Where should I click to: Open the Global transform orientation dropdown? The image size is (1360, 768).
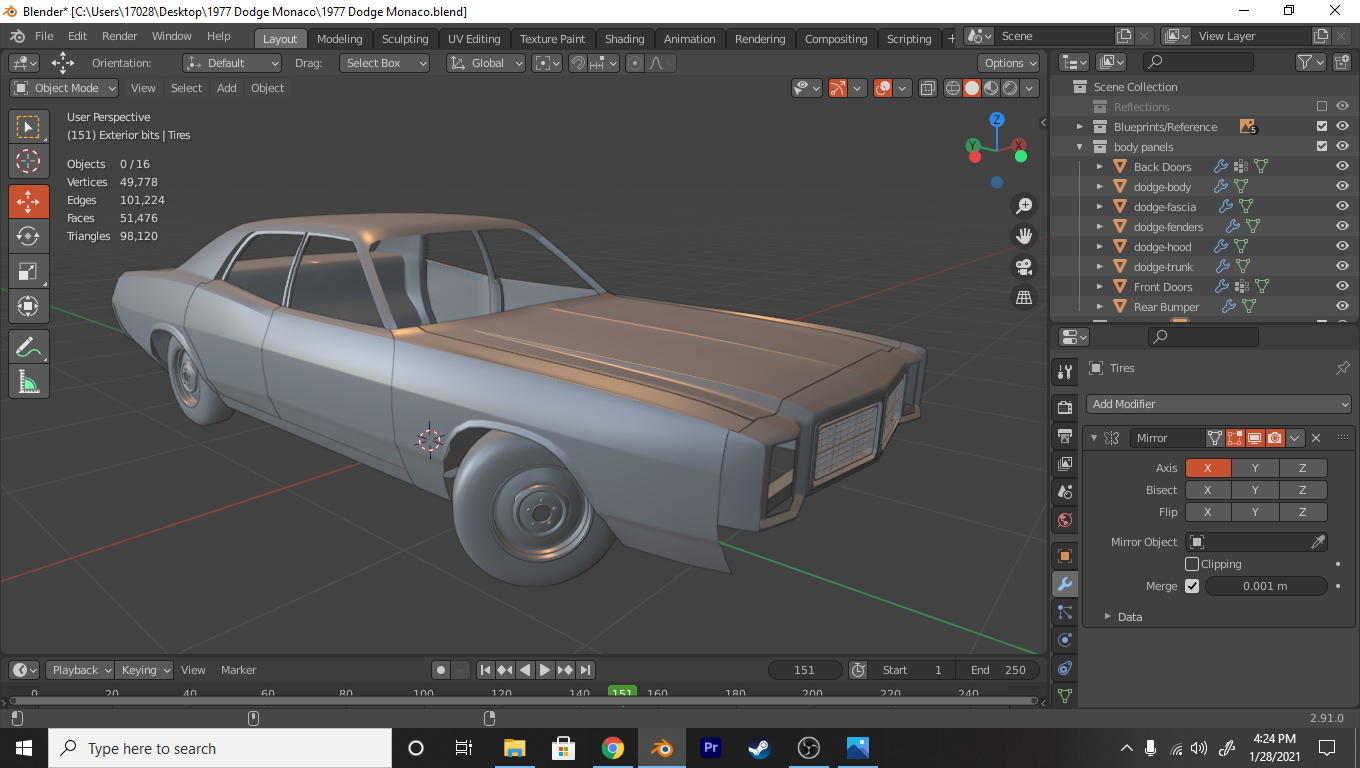click(x=486, y=63)
